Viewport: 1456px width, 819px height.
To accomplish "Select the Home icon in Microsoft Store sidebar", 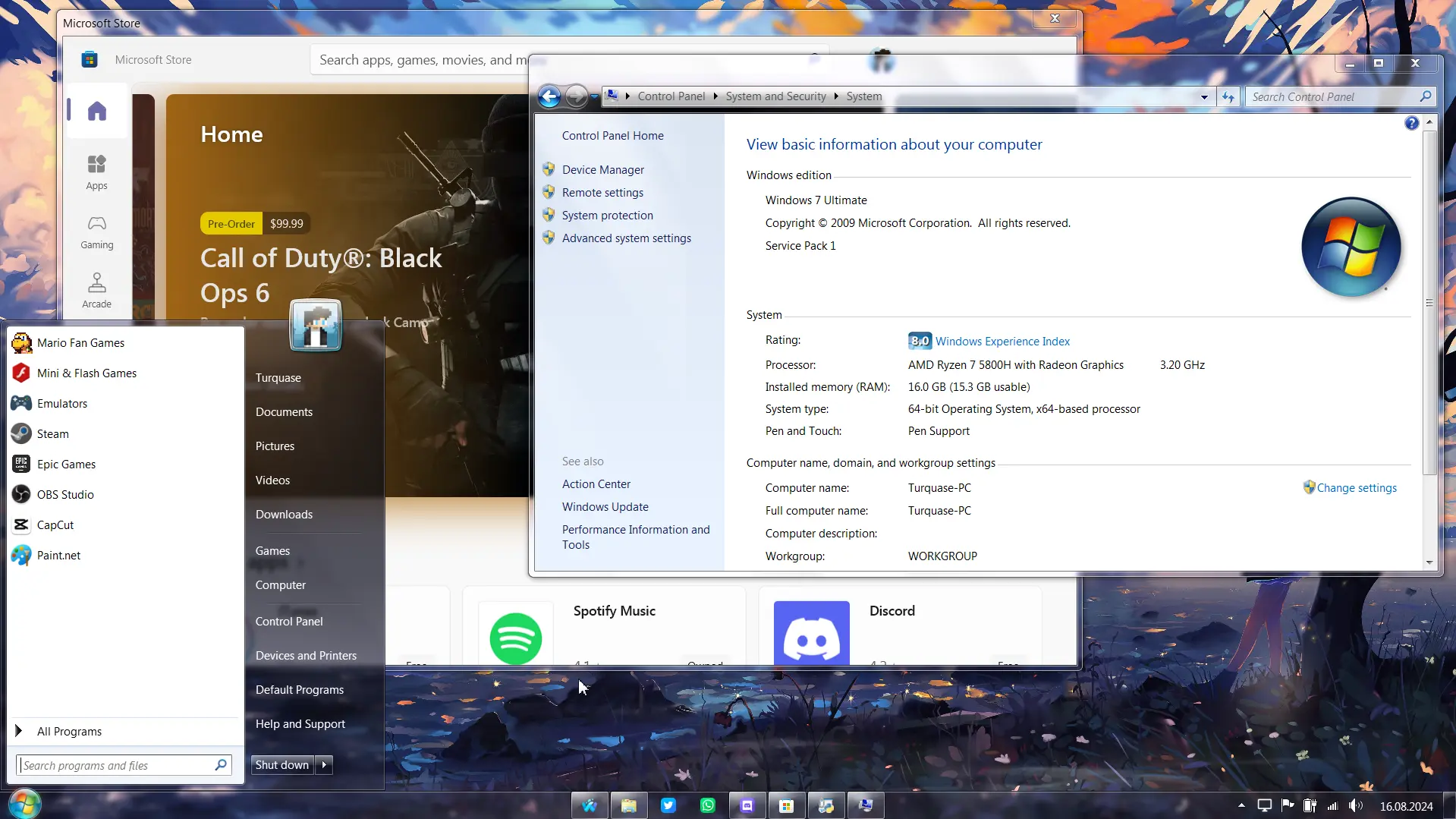I will tap(97, 111).
